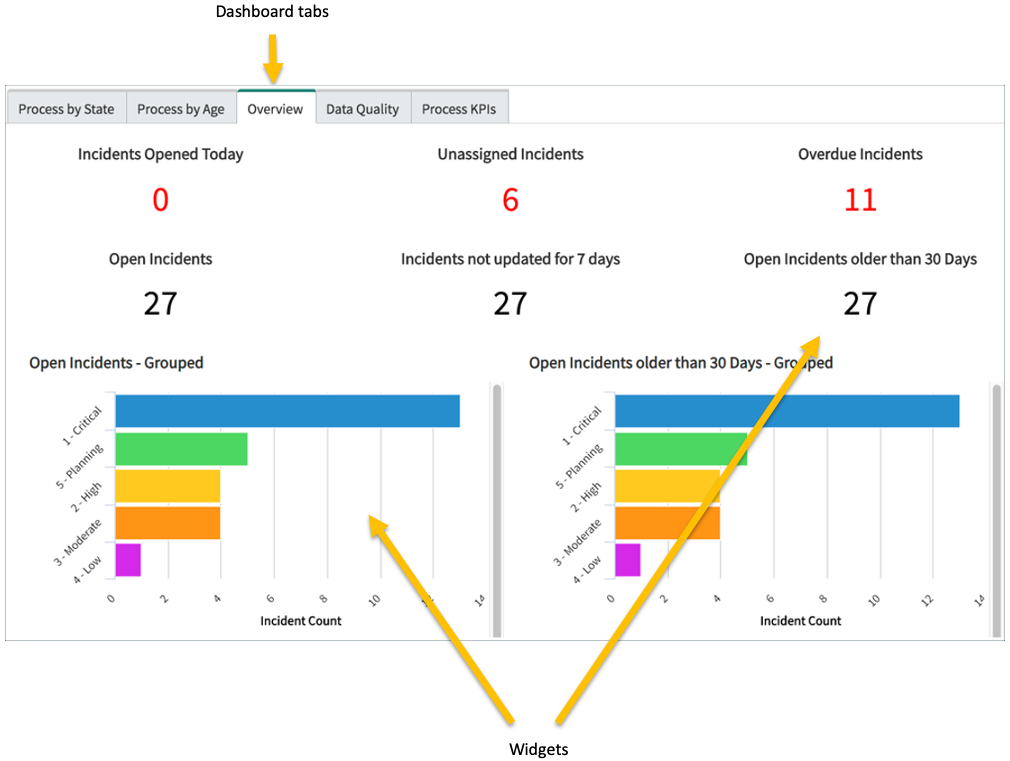Click the Open Incidents count of 27
1010x761 pixels.
(160, 303)
